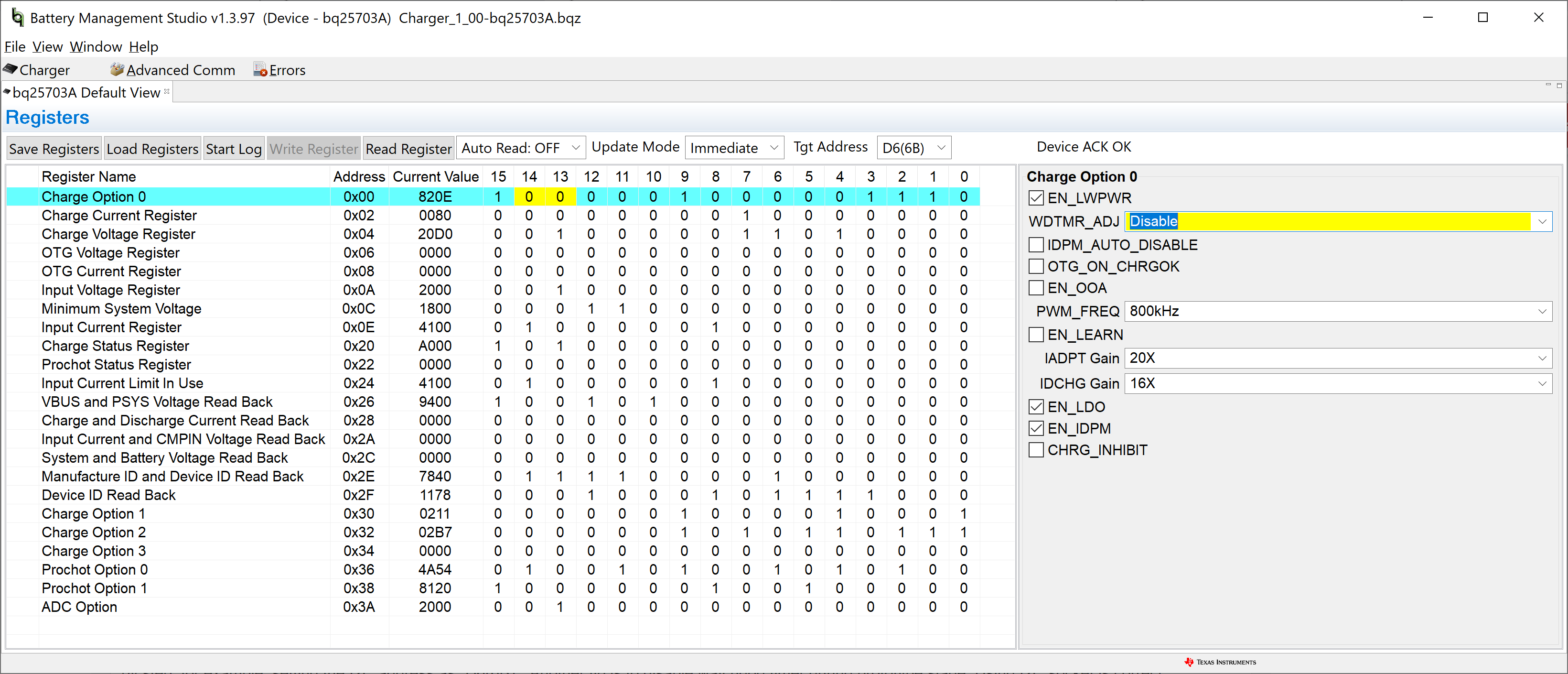This screenshot has height=674, width=1568.
Task: Select the Input Voltage Register row
Action: pyautogui.click(x=493, y=290)
